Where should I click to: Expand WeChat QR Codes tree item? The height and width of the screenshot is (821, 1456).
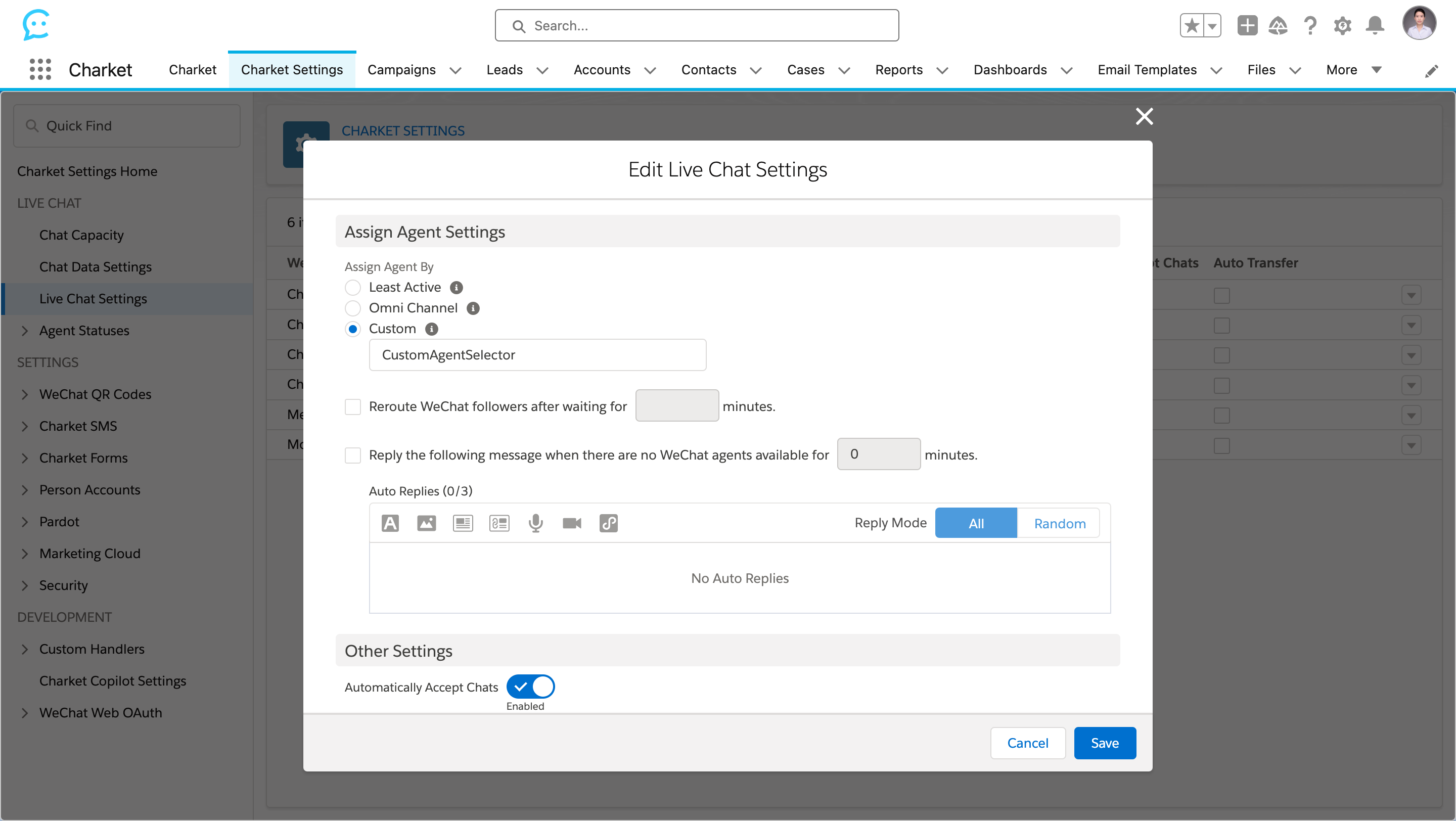[24, 395]
